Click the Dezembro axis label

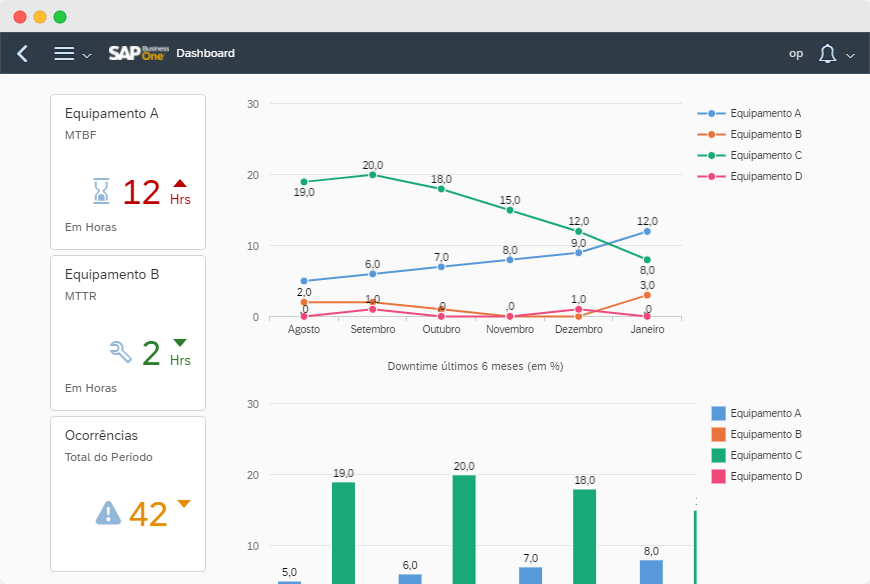coord(579,329)
